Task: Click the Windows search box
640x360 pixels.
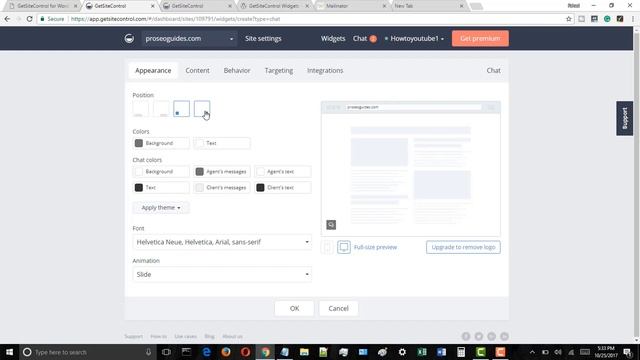Action: (x=88, y=352)
